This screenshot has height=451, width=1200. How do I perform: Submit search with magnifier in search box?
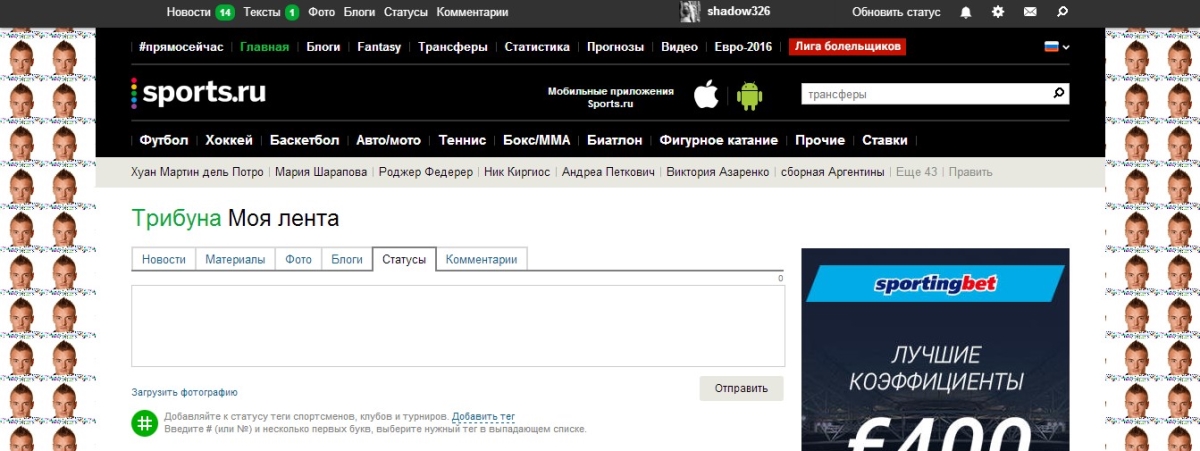click(1059, 94)
